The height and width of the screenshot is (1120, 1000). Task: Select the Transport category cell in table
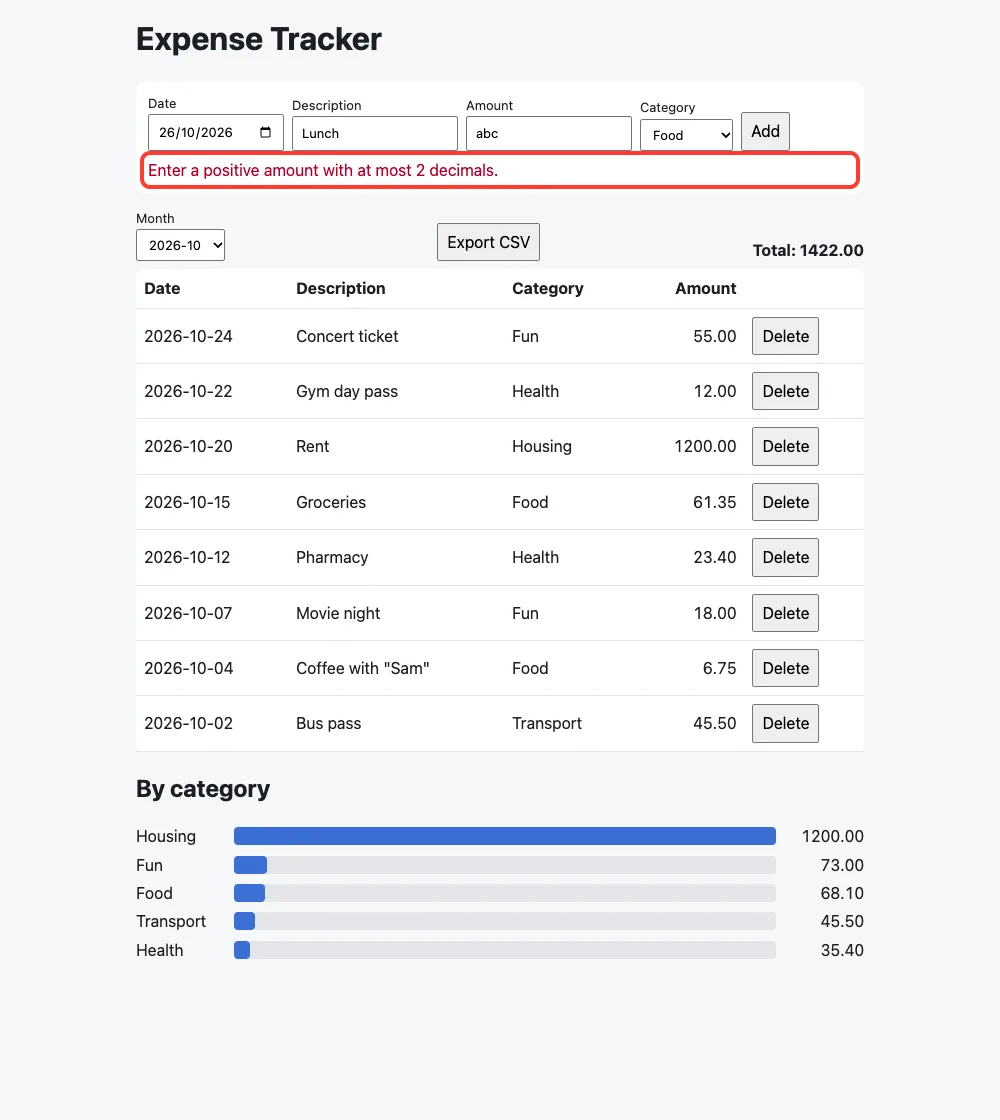point(547,724)
